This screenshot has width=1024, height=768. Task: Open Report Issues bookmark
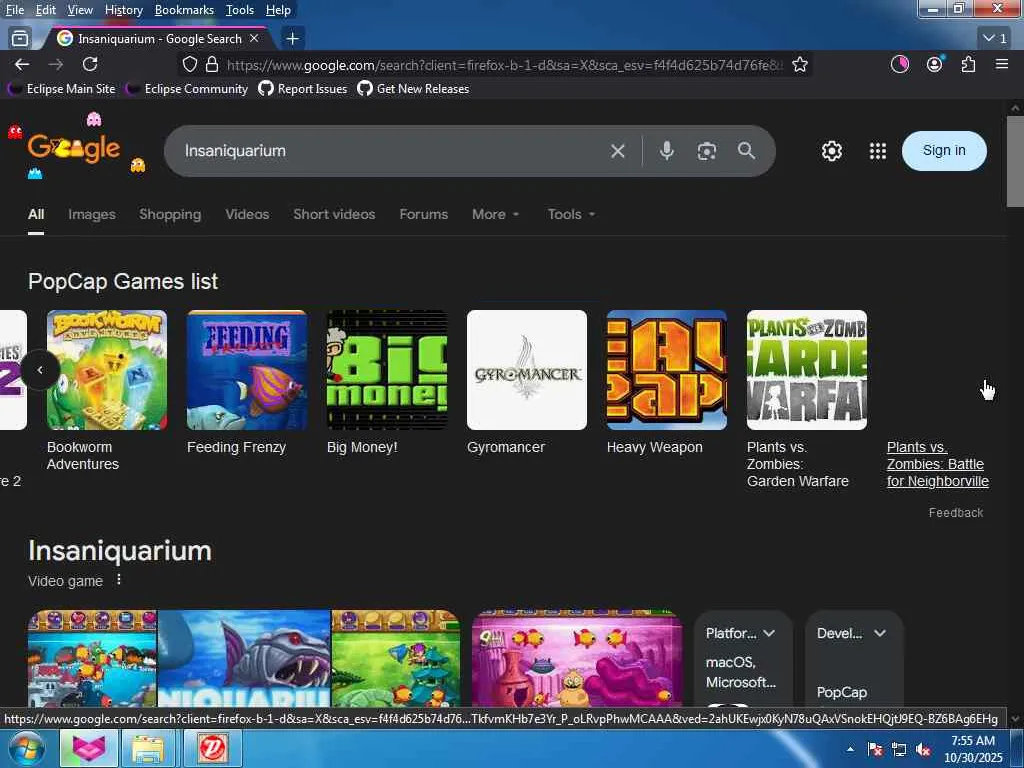tap(303, 89)
